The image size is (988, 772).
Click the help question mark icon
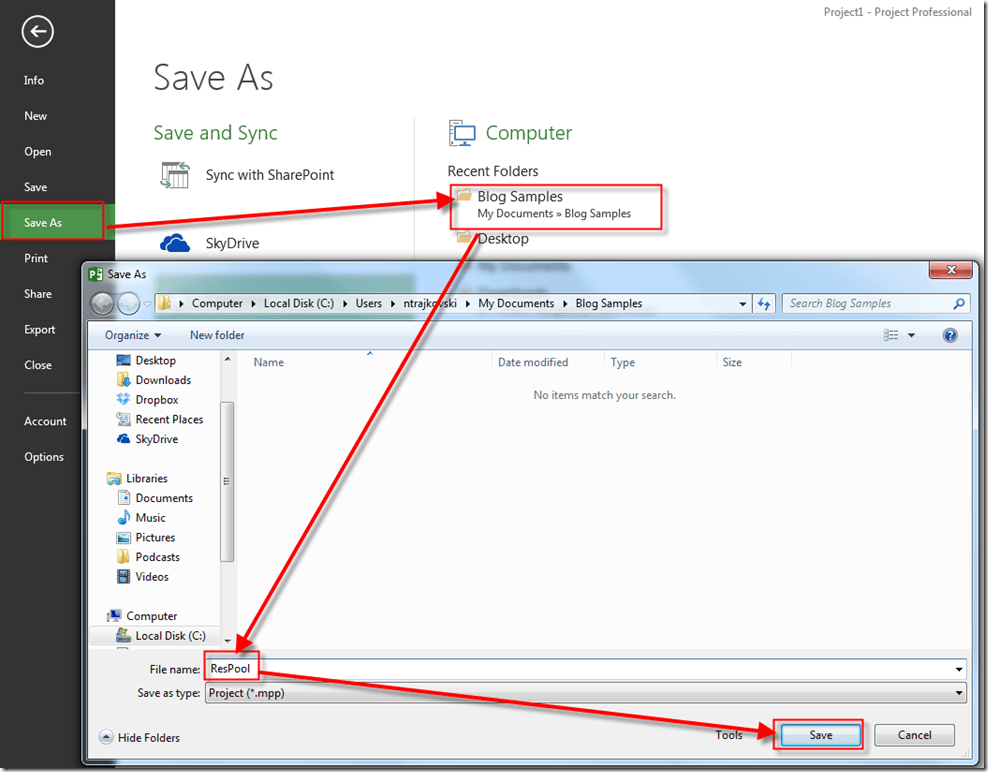[950, 335]
